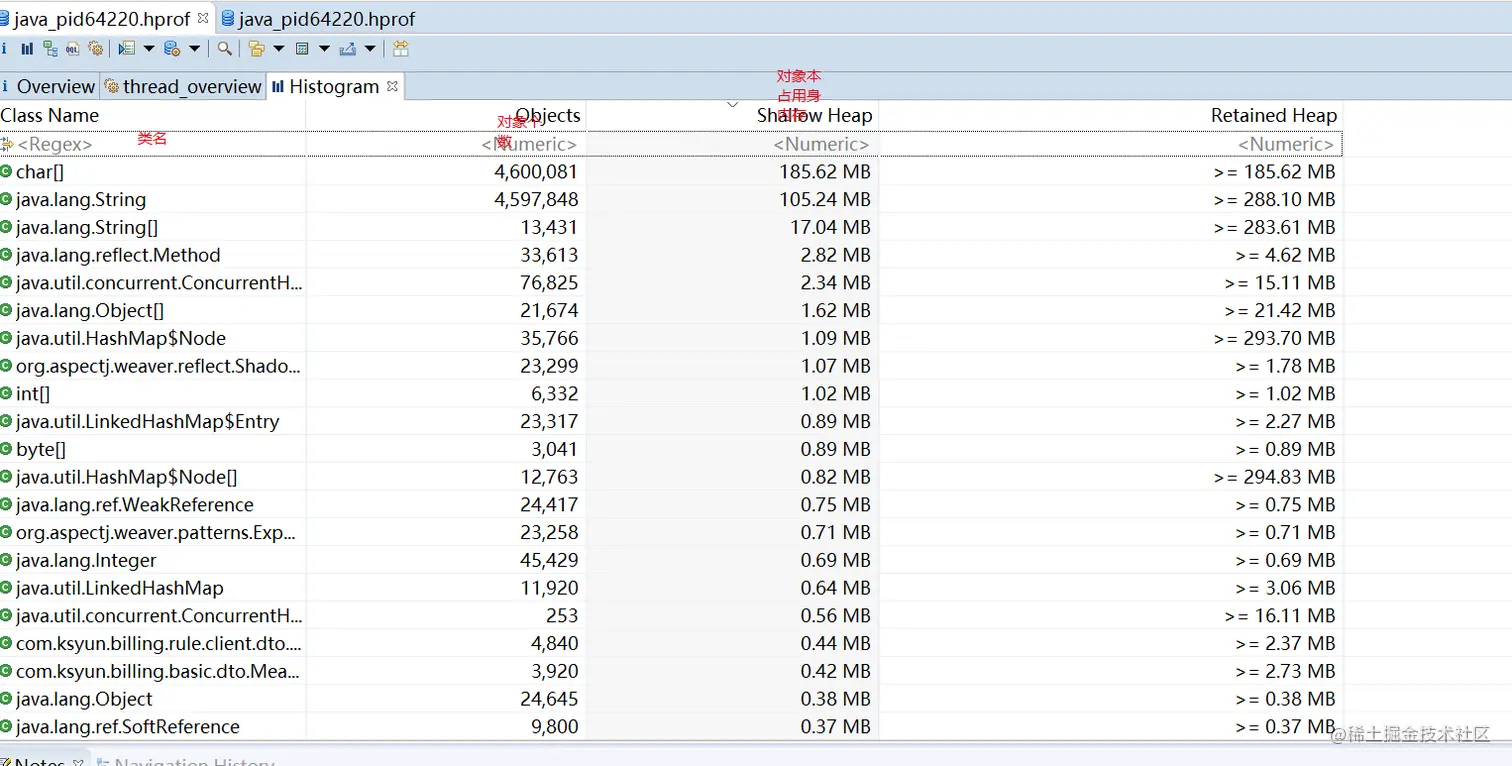Screen dimensions: 1512x766
Task: Close the Histogram tab
Action: coord(392,86)
